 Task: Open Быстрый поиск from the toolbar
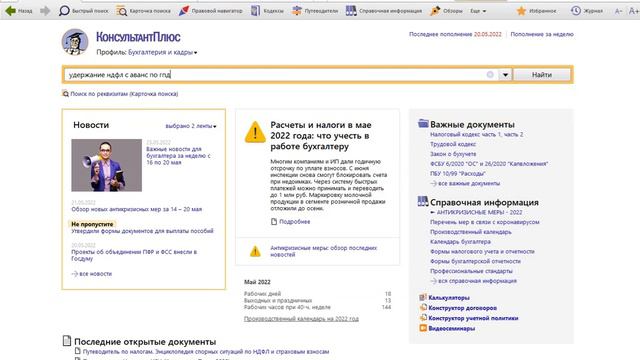[x=84, y=11]
